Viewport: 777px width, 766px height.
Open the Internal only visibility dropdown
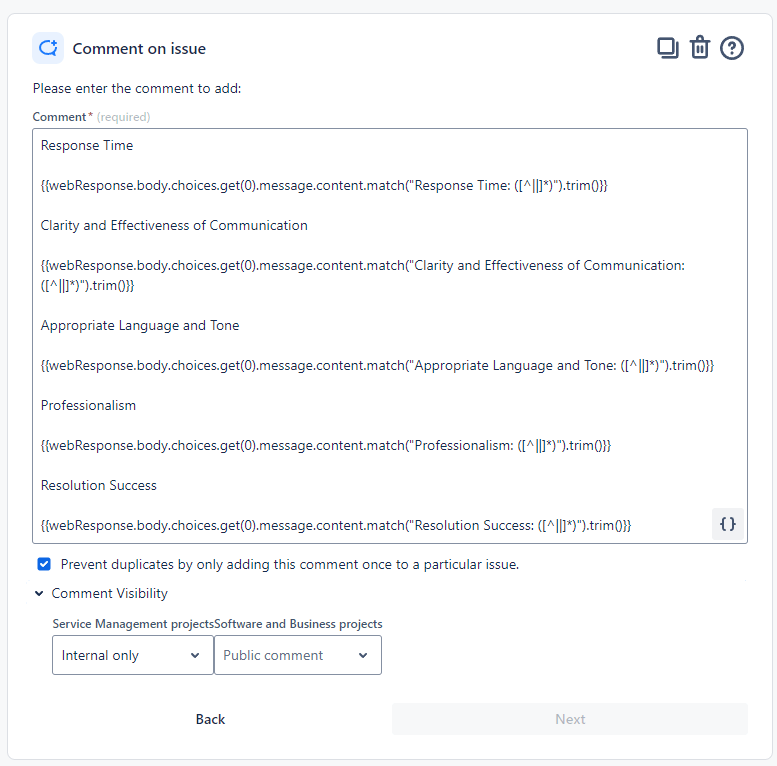click(132, 656)
